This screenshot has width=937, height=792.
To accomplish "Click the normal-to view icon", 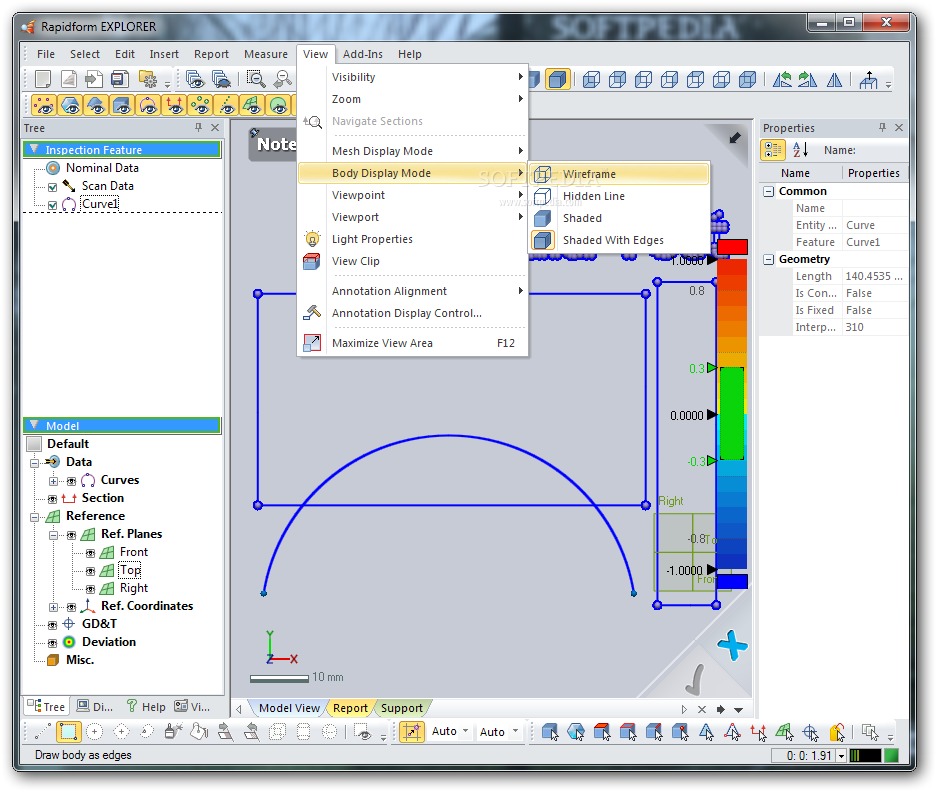I will tap(868, 79).
